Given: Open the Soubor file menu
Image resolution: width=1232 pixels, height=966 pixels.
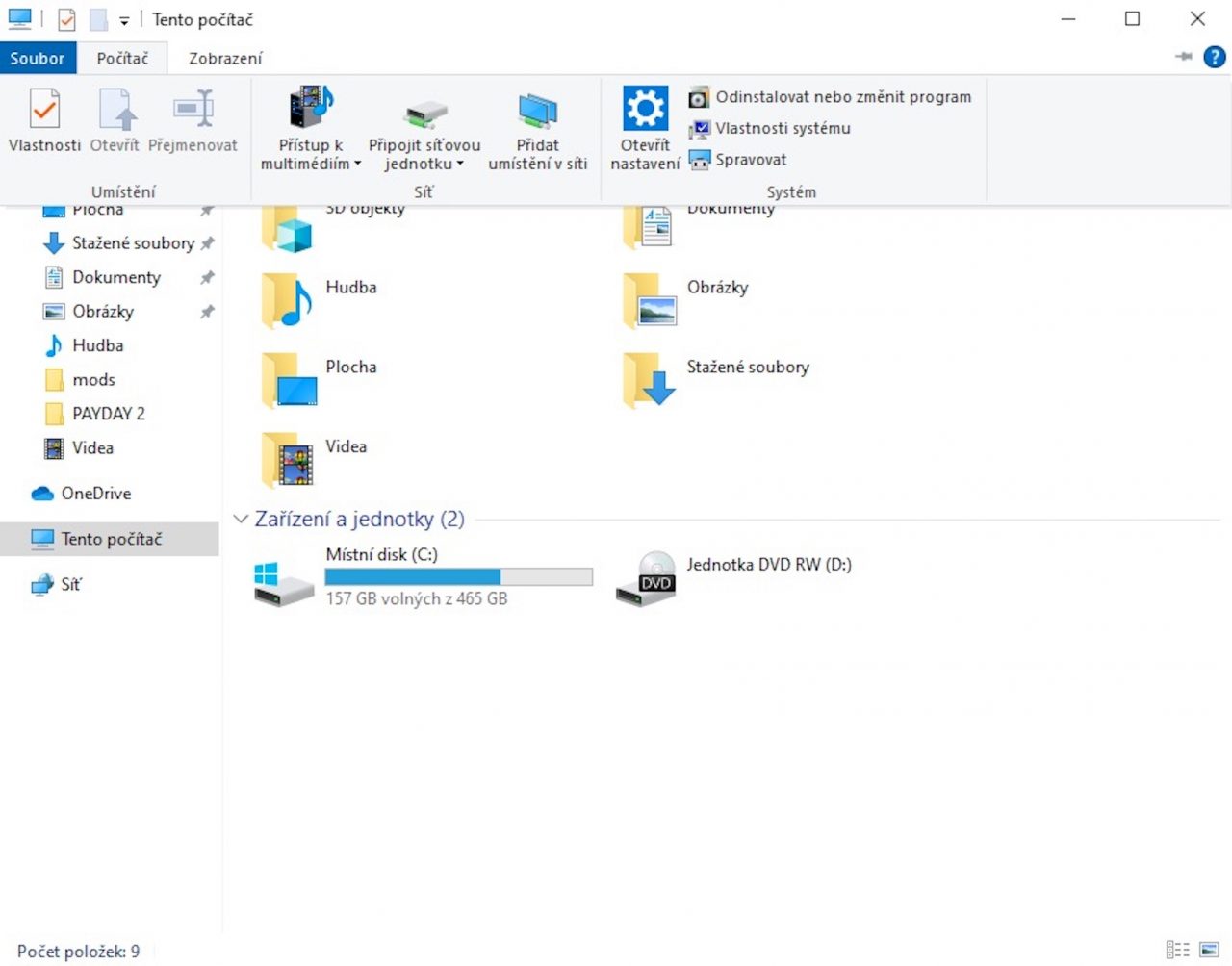Looking at the screenshot, I should [38, 58].
